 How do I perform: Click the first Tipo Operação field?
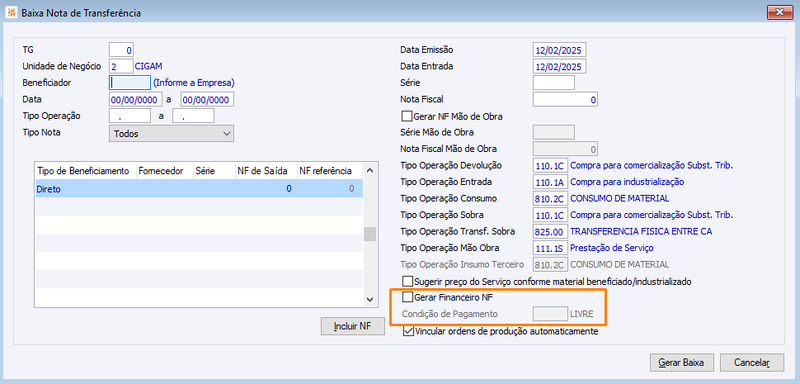coord(130,116)
